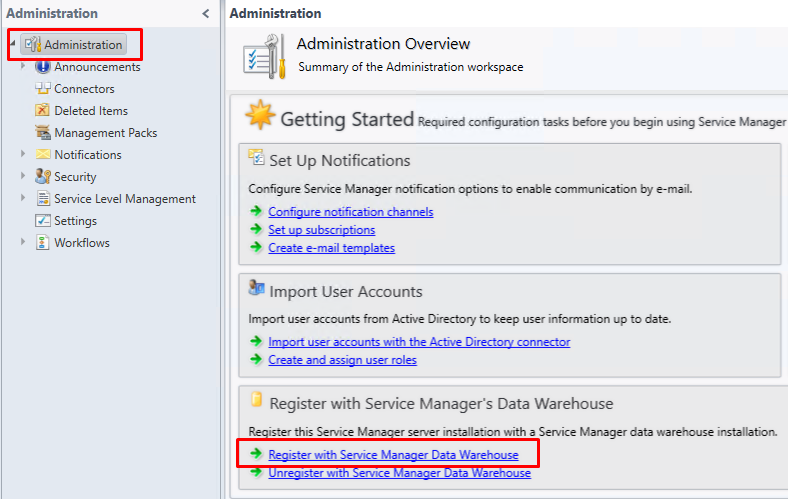This screenshot has height=499, width=788.
Task: Click the Set Up Notifications section icon
Action: point(256,157)
